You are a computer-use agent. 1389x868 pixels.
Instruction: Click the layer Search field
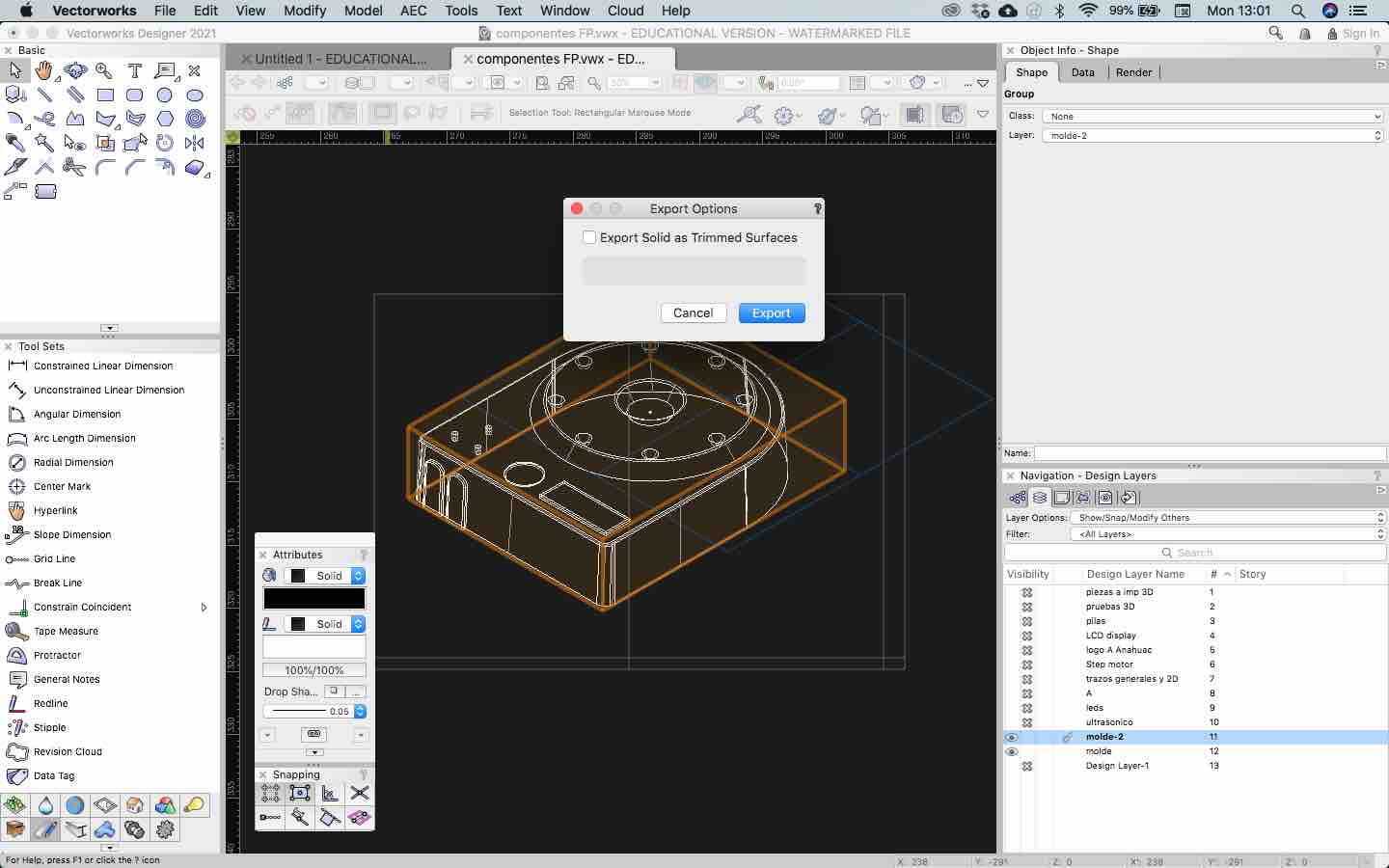(1194, 553)
